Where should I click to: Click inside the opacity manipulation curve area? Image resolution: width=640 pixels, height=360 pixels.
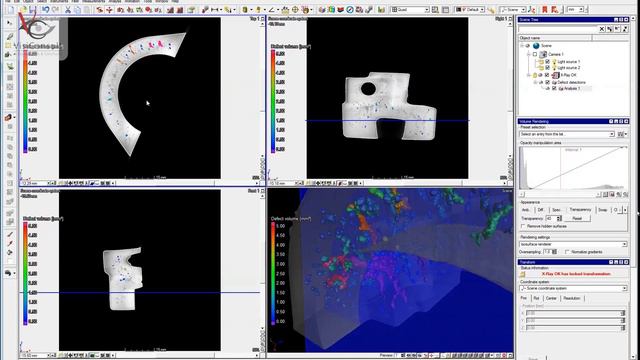pos(573,167)
